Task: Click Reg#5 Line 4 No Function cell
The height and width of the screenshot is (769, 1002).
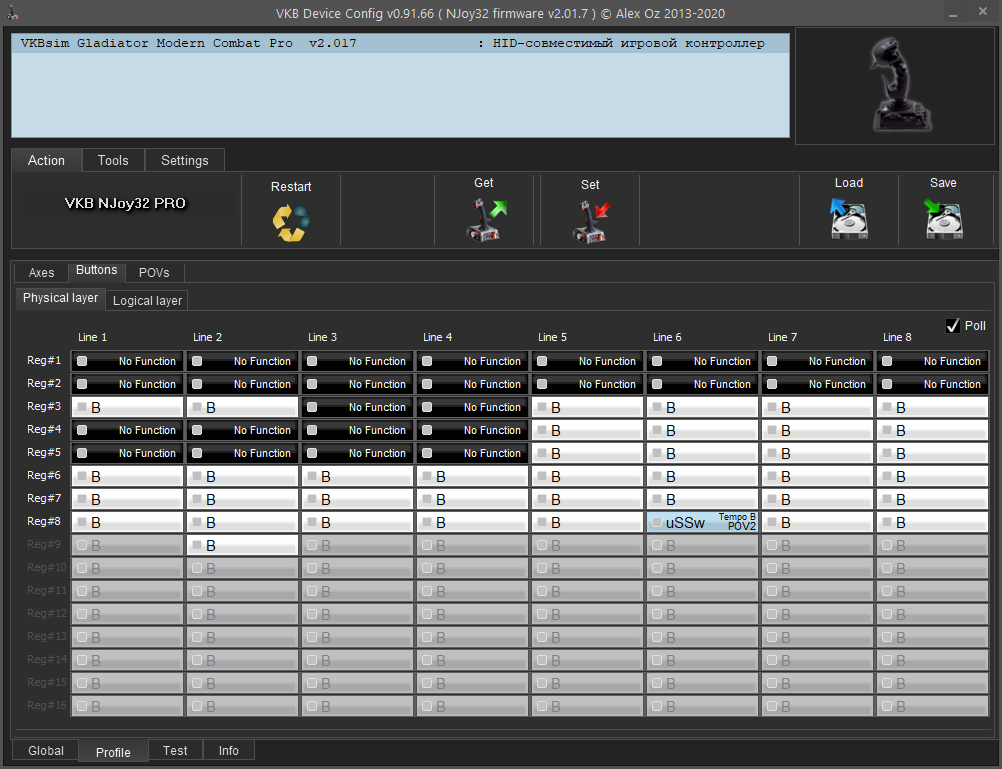Action: click(x=472, y=453)
